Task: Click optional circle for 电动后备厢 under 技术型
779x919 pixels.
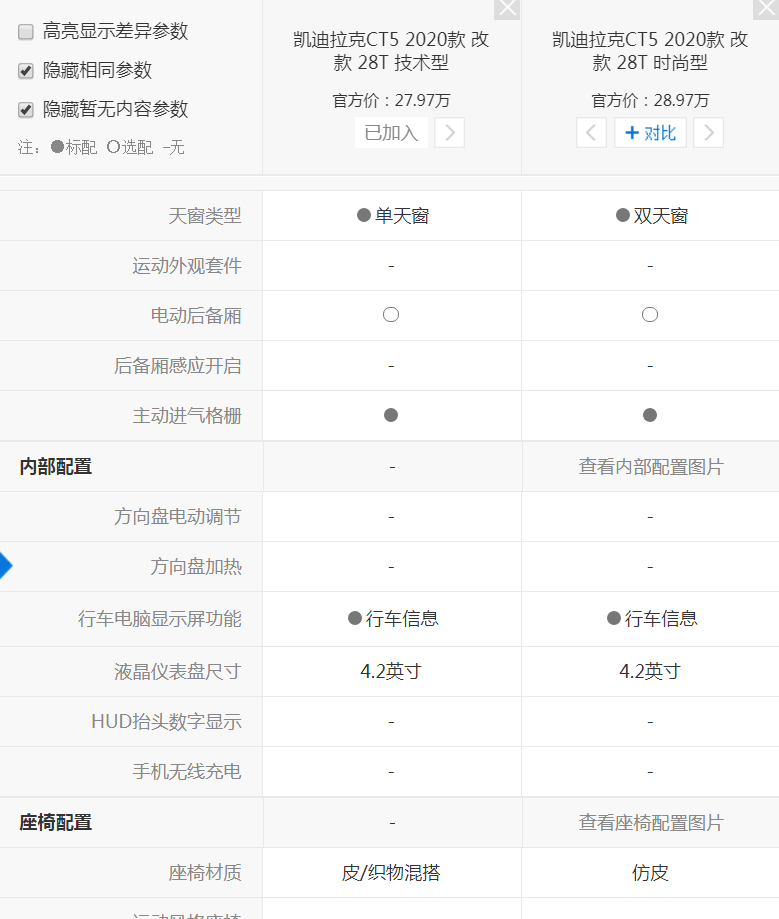Action: pos(391,315)
